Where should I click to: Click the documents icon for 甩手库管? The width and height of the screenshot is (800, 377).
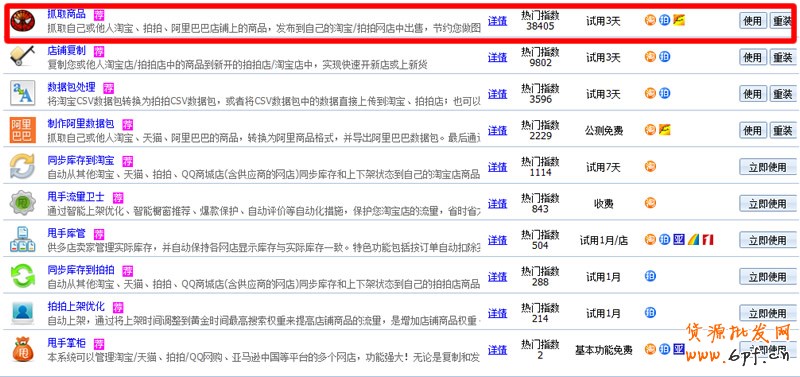(x=22, y=240)
